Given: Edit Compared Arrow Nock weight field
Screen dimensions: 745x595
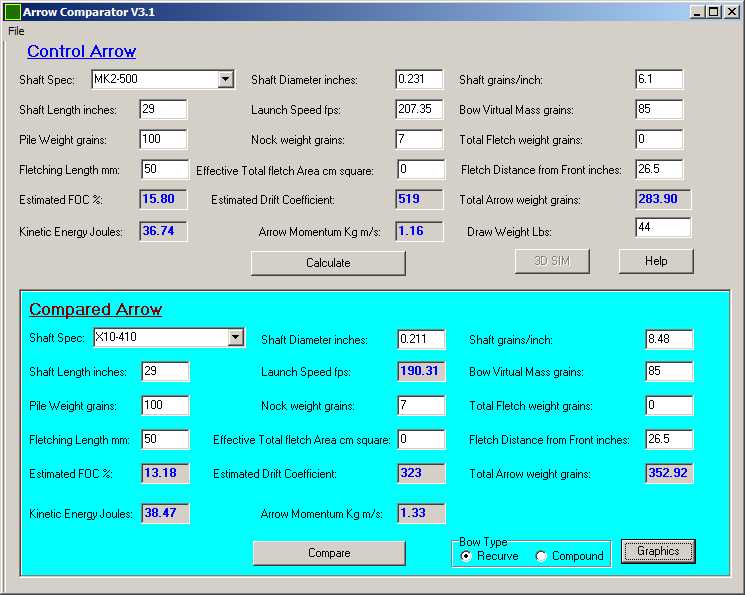Looking at the screenshot, I should click(x=421, y=405).
